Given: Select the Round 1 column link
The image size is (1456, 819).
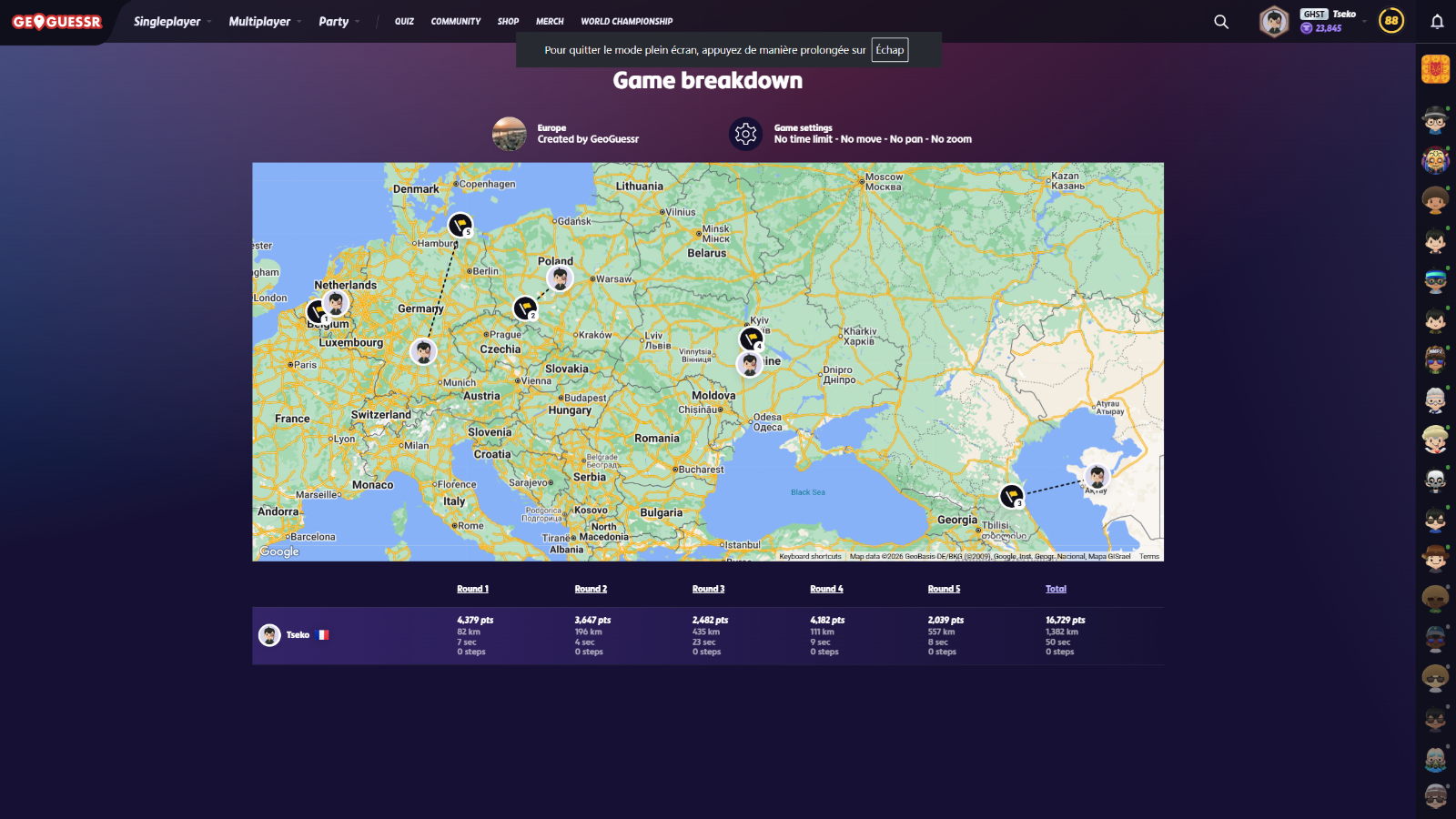Looking at the screenshot, I should tap(472, 589).
